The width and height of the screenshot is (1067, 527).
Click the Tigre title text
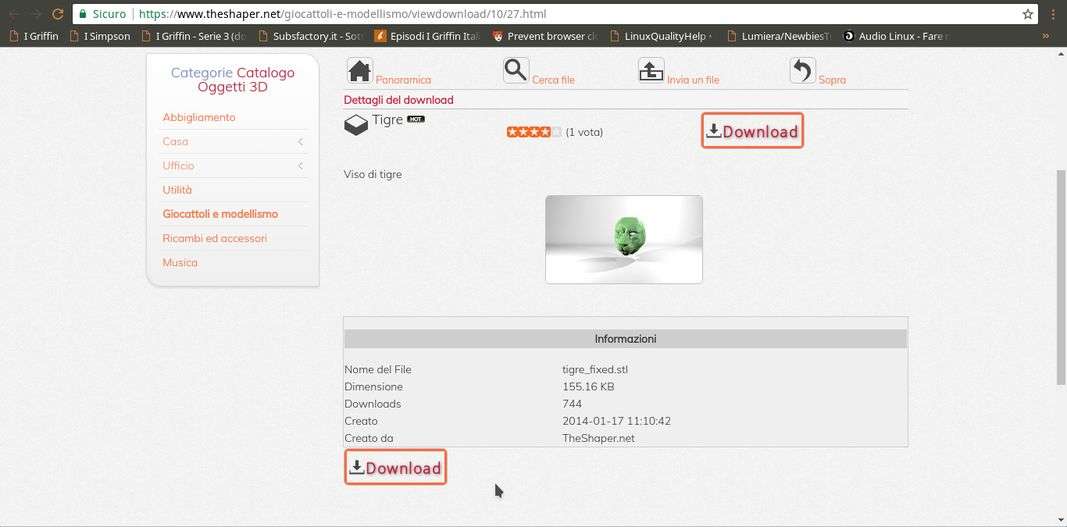click(x=387, y=120)
